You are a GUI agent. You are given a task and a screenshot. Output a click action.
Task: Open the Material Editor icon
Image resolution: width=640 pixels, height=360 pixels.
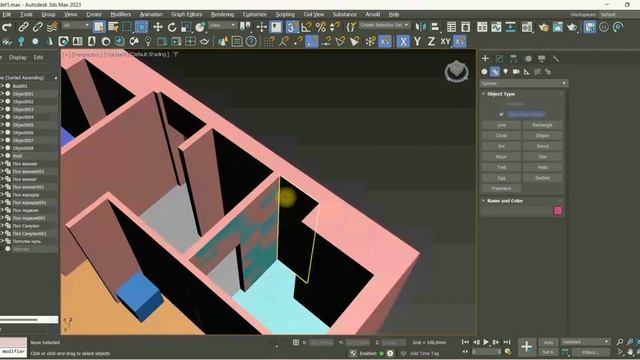(527, 27)
